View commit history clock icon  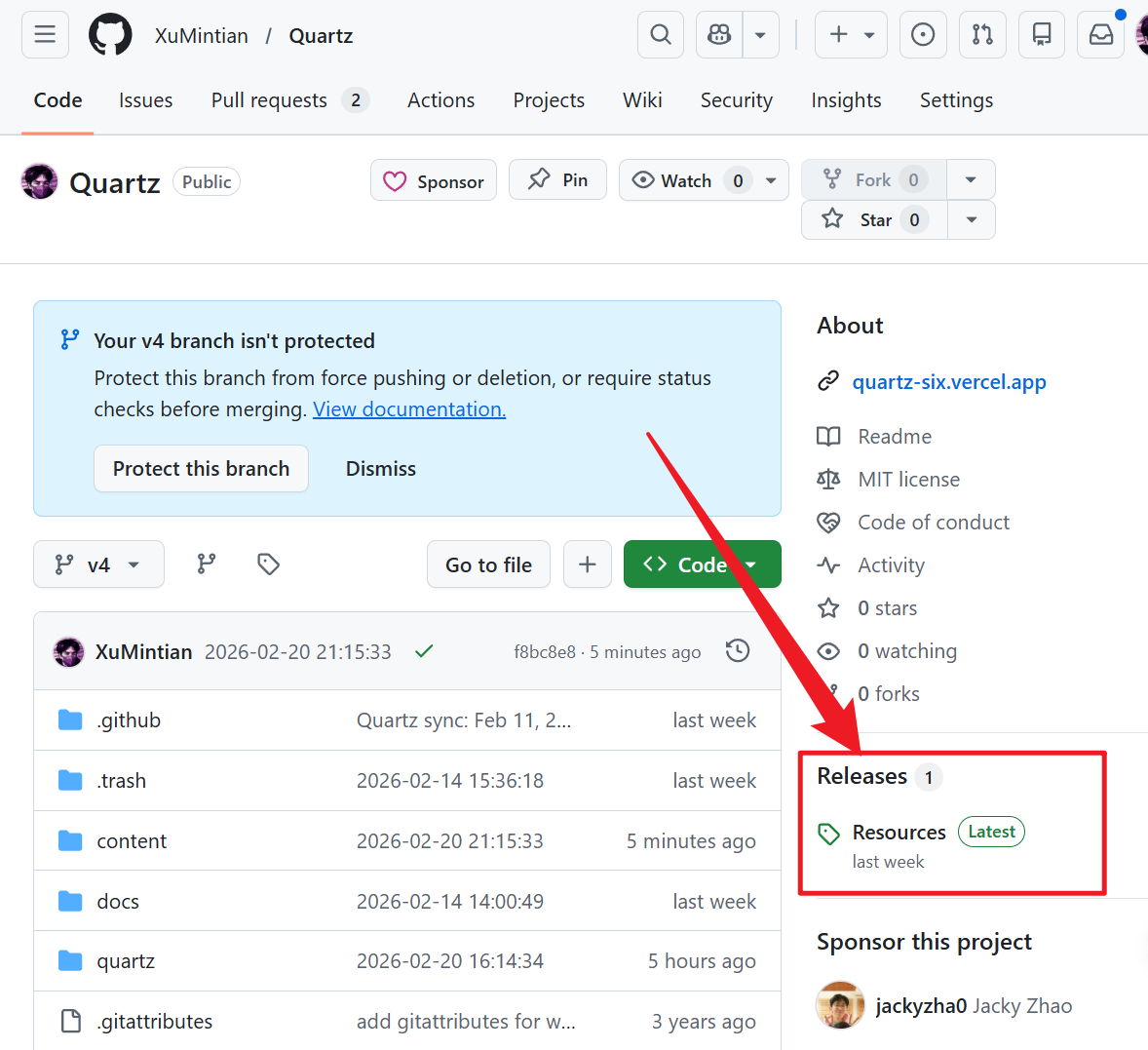(x=738, y=651)
